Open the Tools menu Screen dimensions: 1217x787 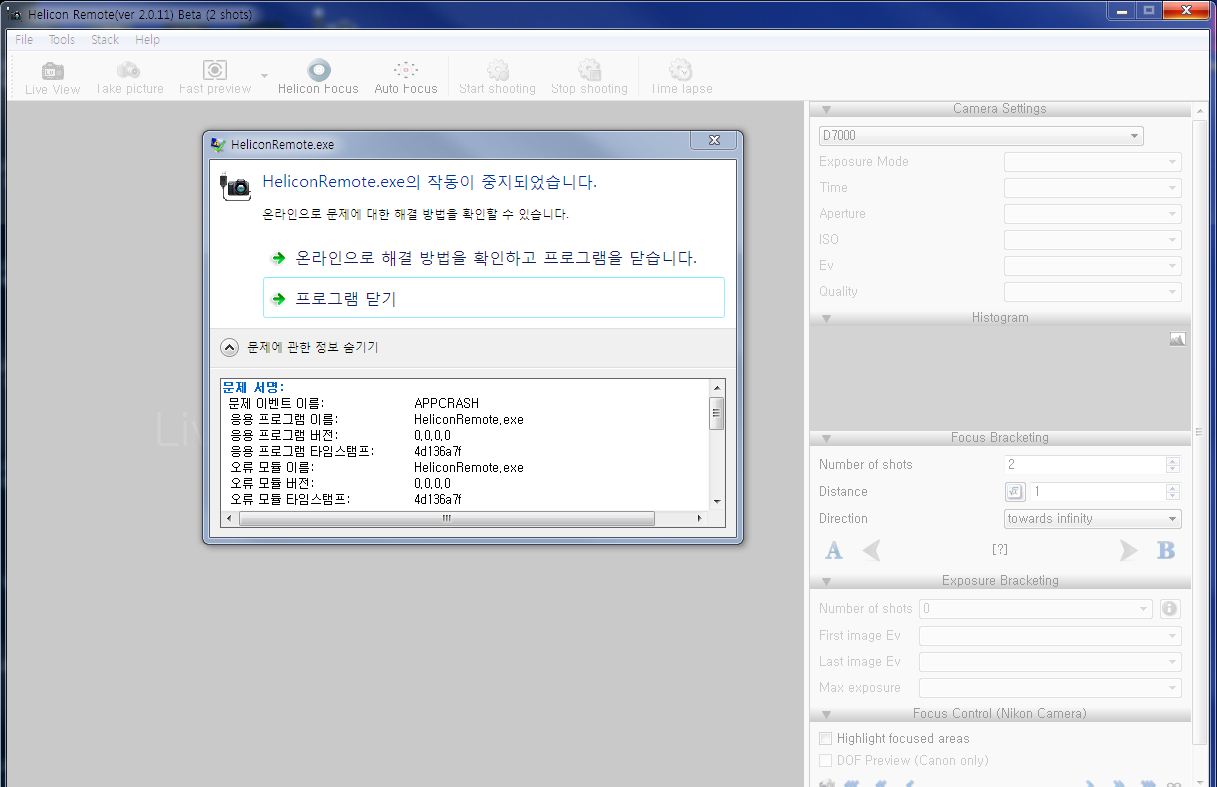tap(62, 40)
